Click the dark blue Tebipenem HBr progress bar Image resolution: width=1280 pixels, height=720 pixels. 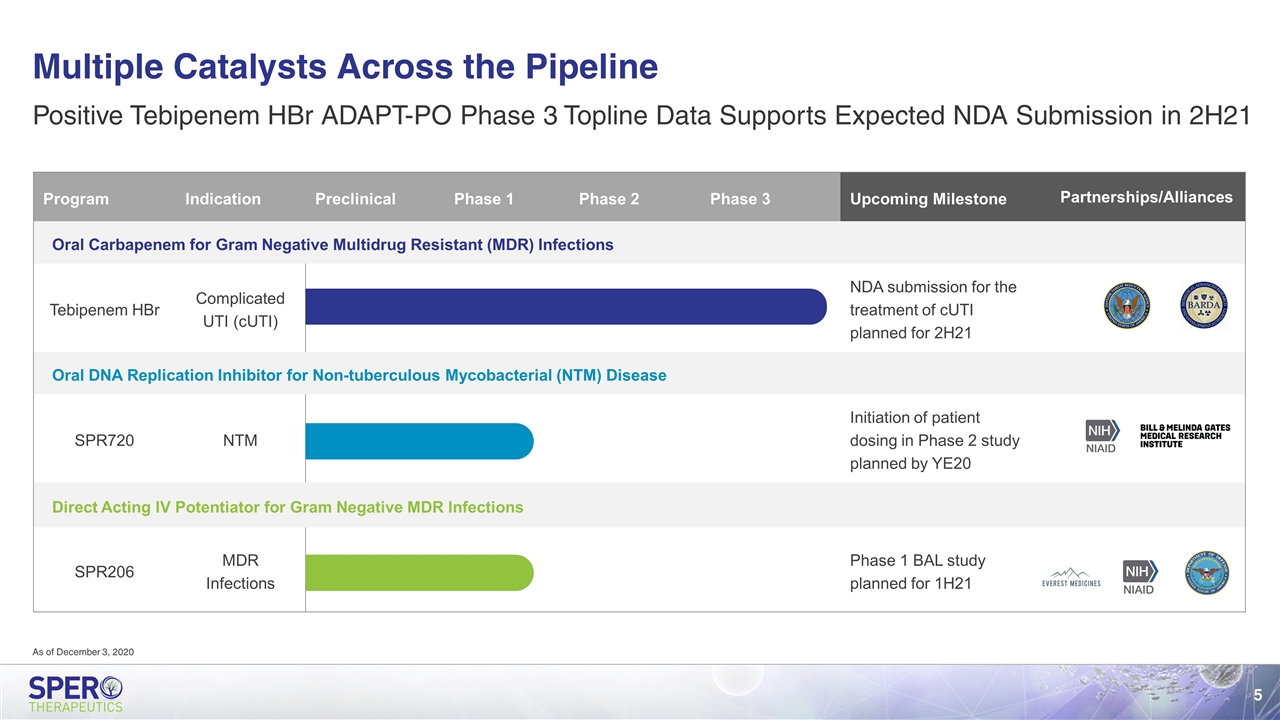(566, 306)
